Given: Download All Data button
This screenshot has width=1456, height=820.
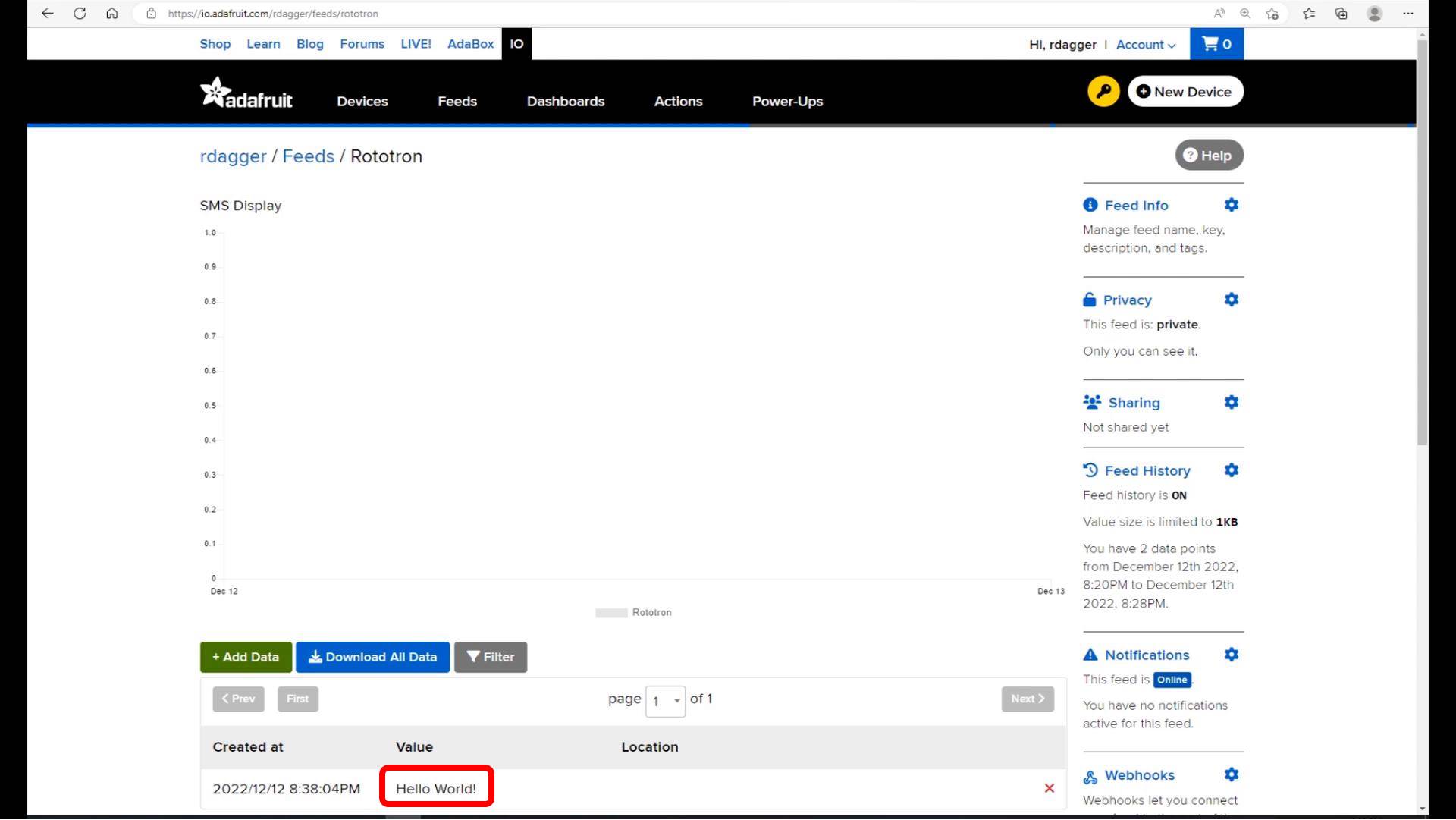Looking at the screenshot, I should (372, 658).
